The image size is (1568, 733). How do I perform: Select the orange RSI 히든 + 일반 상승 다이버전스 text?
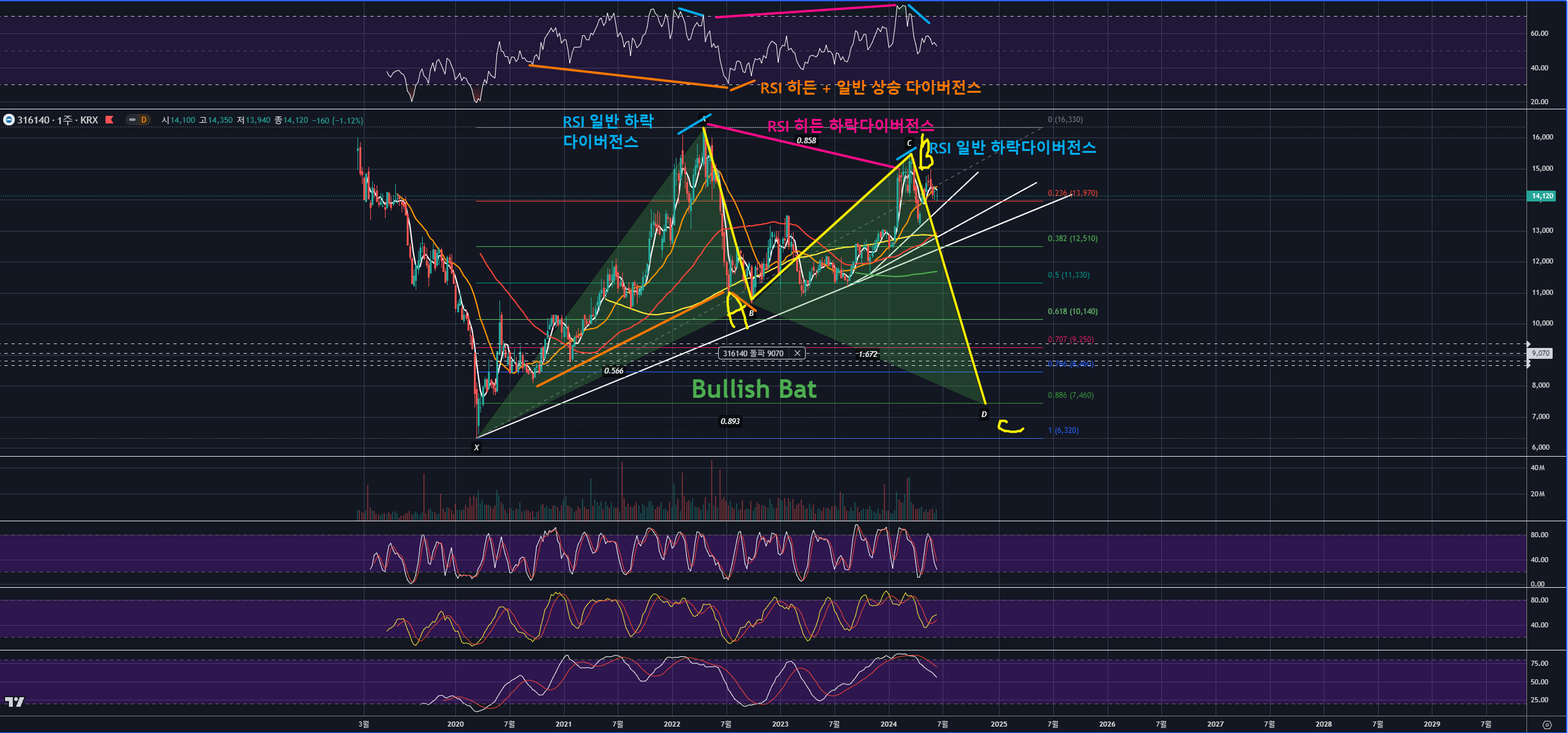[x=870, y=88]
